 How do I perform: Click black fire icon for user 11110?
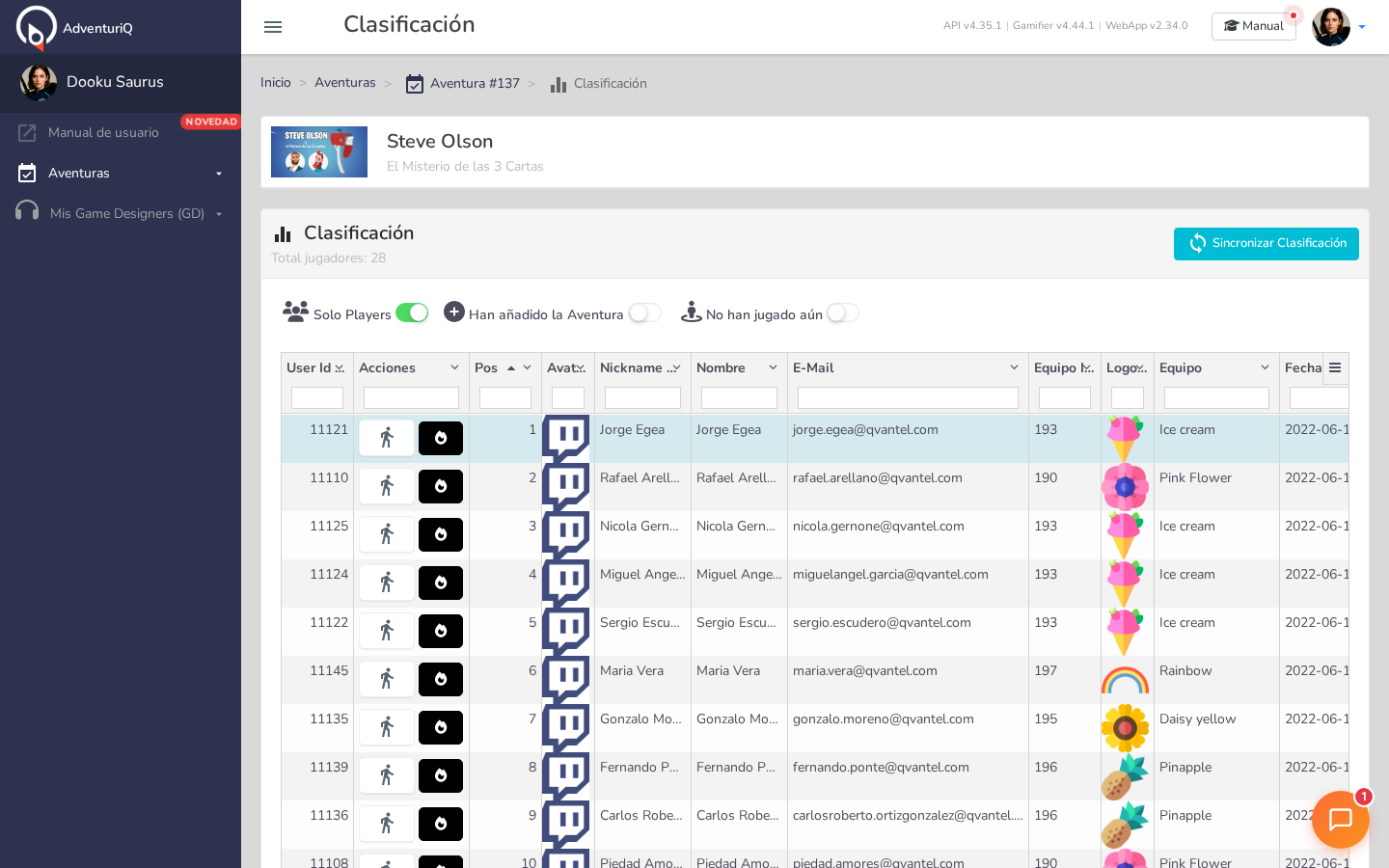[x=441, y=486]
